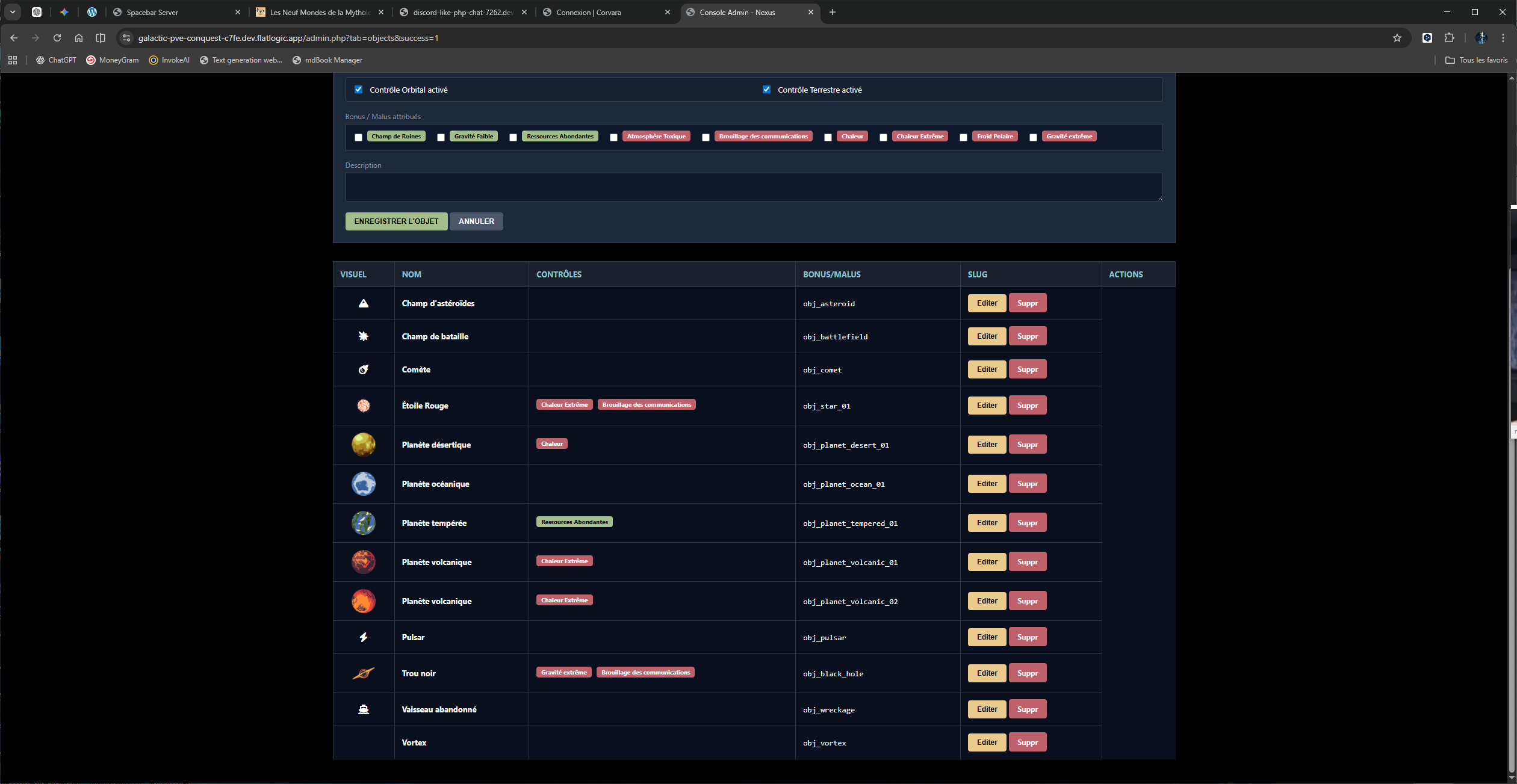Image resolution: width=1517 pixels, height=784 pixels.
Task: Click the abandoned ship icon
Action: (x=364, y=709)
